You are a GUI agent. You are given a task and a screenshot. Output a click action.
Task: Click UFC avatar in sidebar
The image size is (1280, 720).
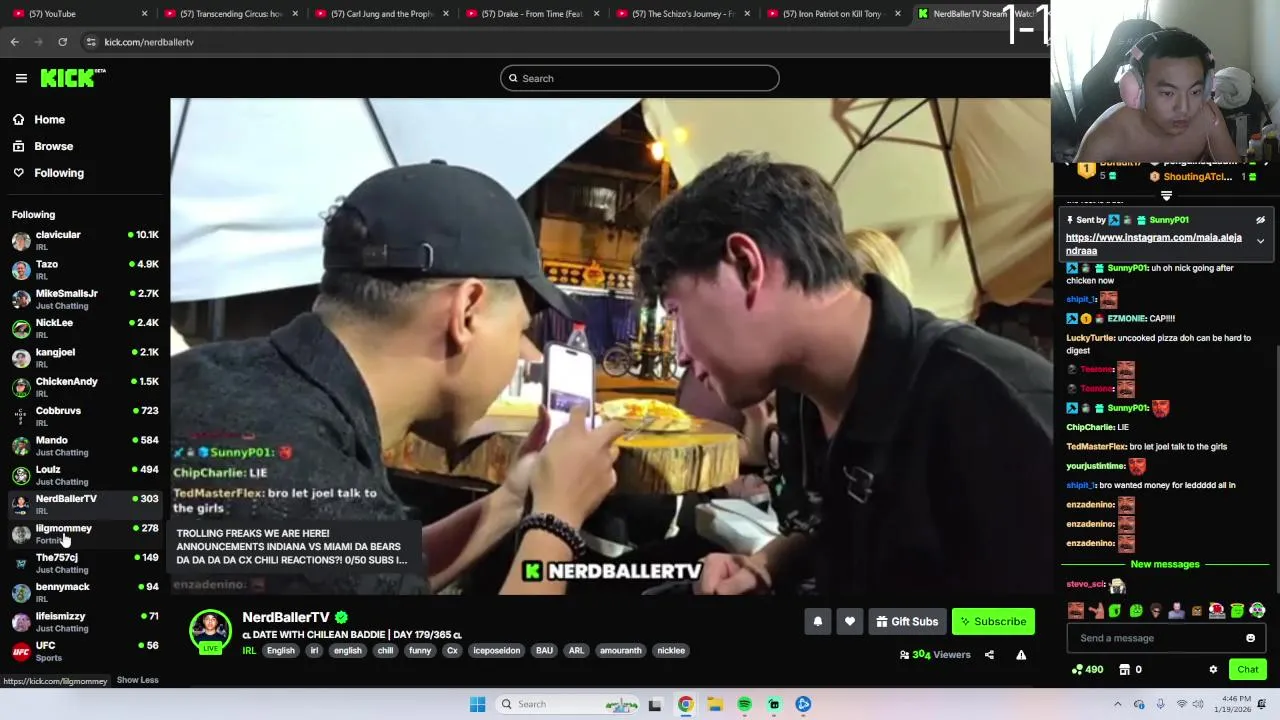(x=21, y=651)
